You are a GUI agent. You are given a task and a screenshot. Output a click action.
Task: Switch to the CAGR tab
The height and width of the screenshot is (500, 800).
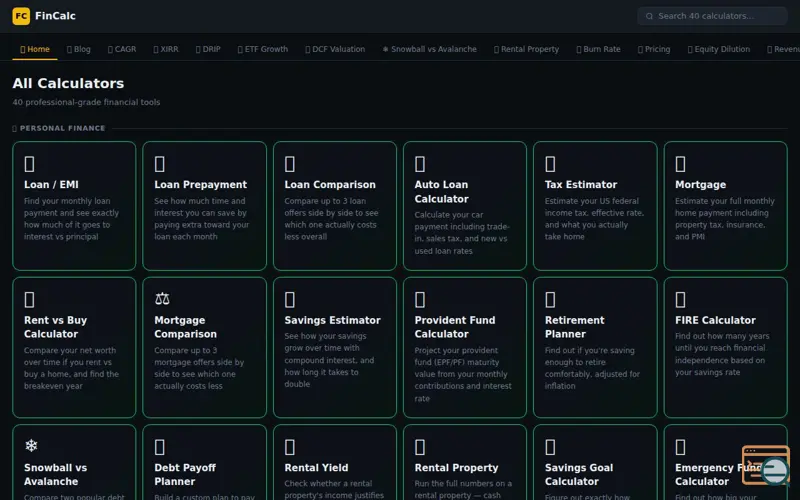122,49
